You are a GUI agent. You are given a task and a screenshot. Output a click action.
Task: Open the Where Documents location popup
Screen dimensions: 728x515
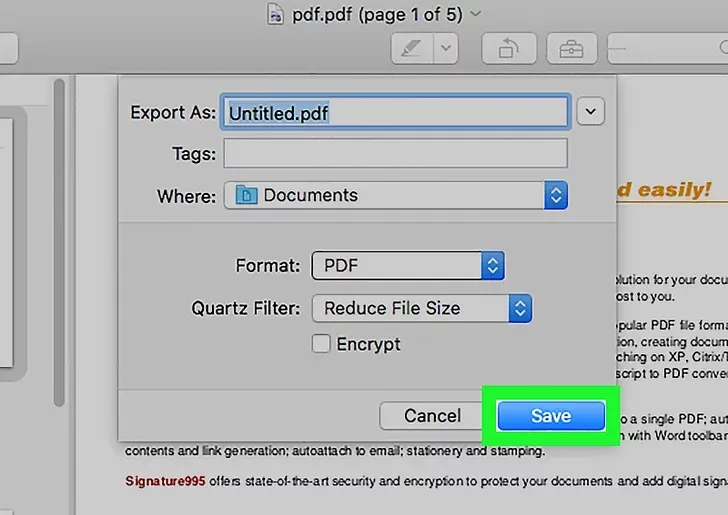pos(396,195)
